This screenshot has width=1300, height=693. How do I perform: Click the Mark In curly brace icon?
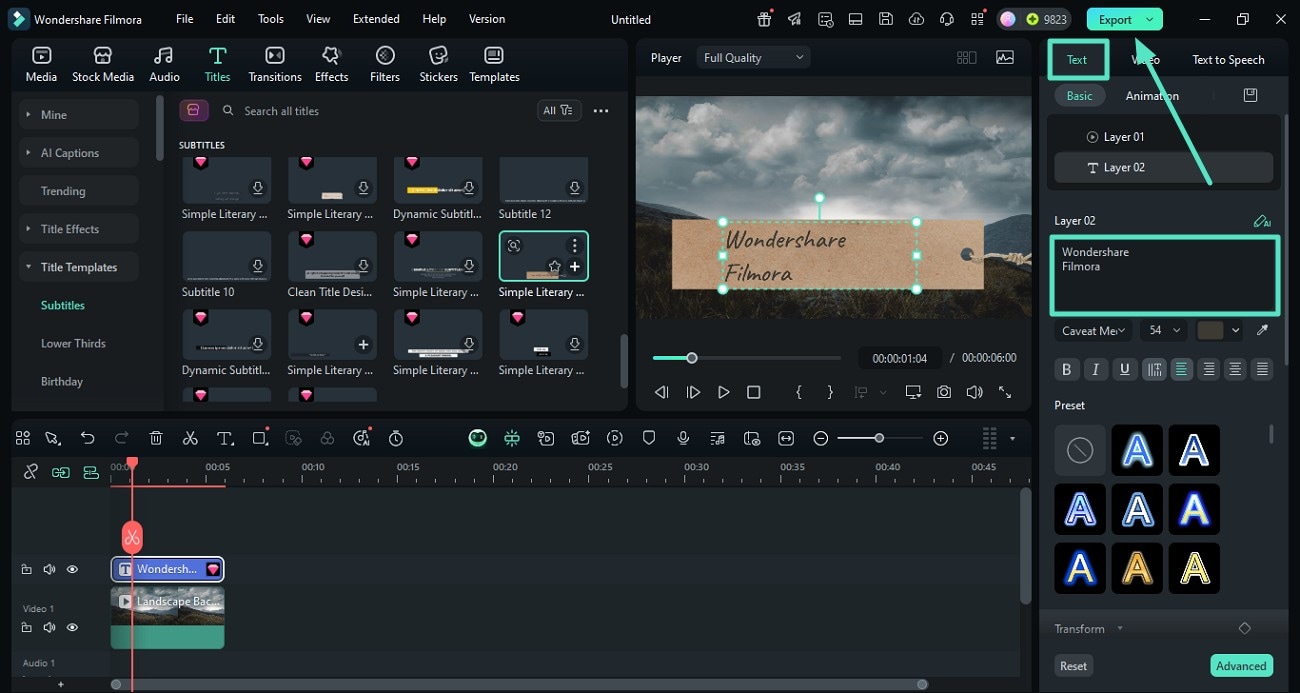798,392
